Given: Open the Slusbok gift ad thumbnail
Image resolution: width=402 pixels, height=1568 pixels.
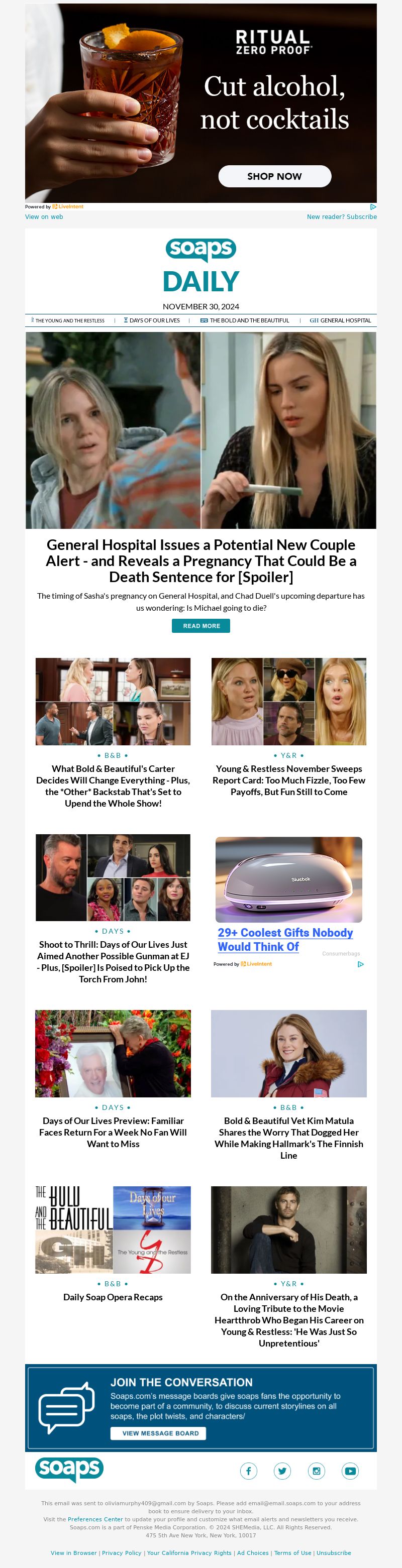Looking at the screenshot, I should (x=289, y=879).
